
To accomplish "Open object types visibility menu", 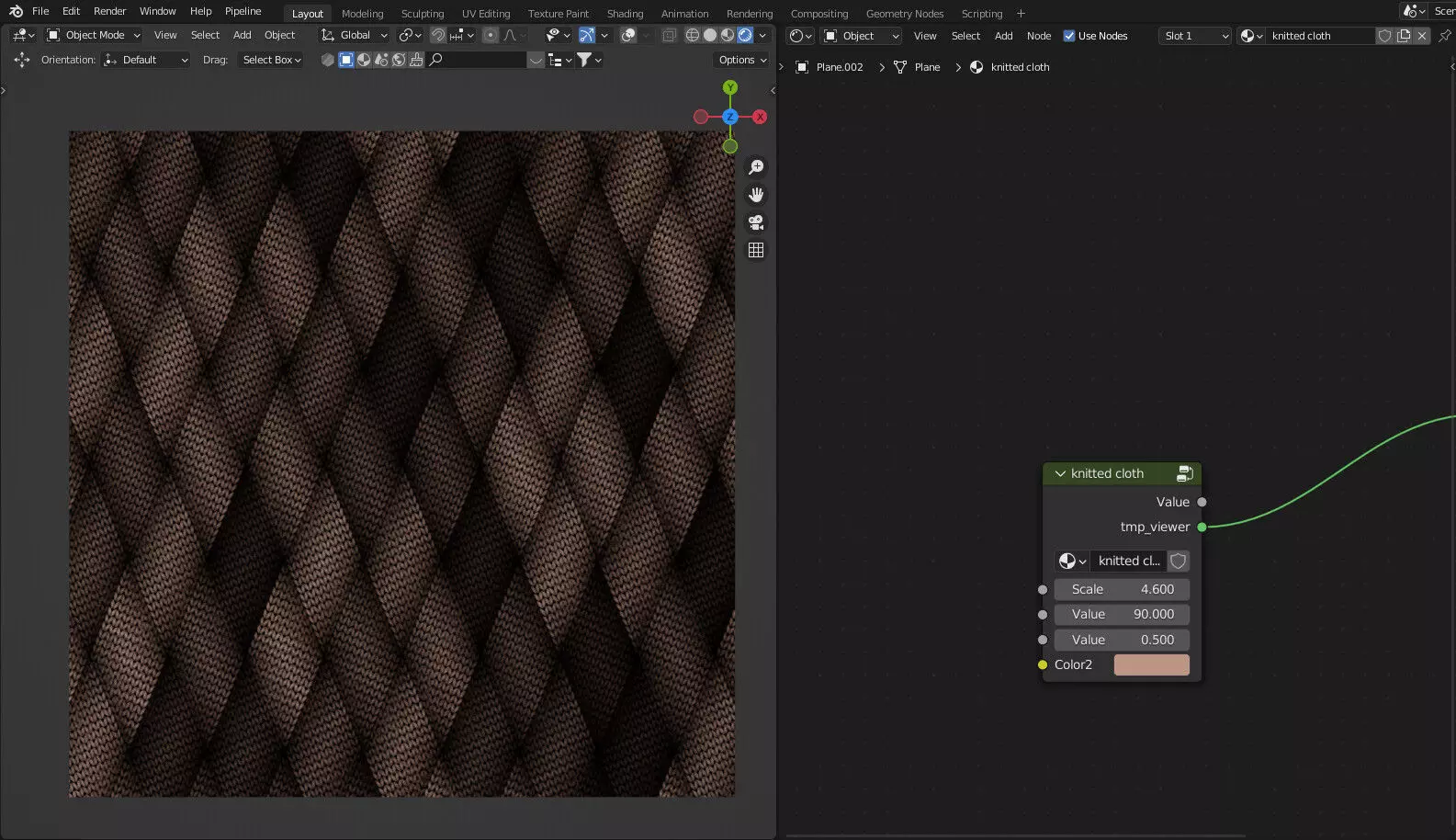I will 558,35.
